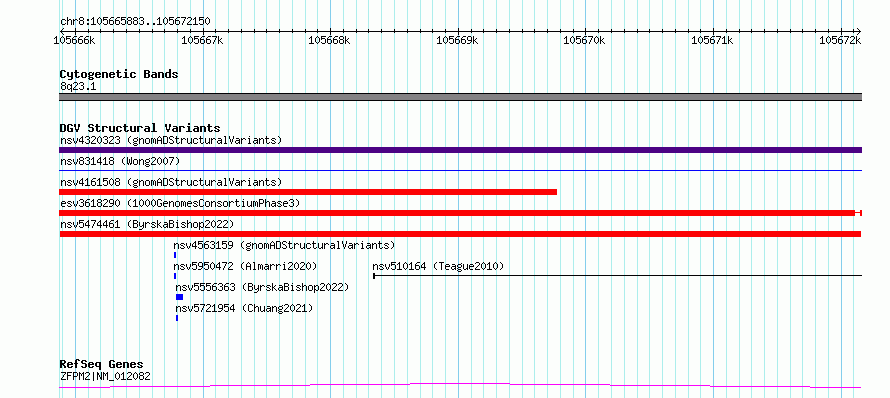Select the magenta ZFPM2 gene line
890x398 pixels.
click(x=460, y=386)
